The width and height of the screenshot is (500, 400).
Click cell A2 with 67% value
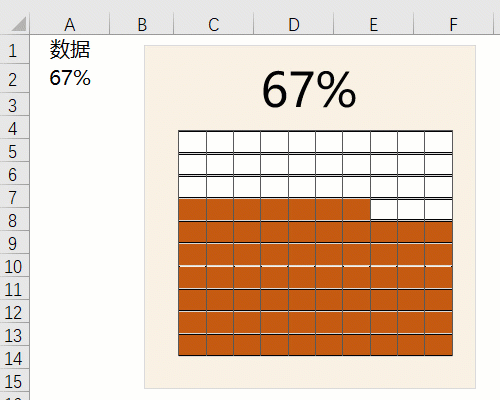(x=70, y=79)
